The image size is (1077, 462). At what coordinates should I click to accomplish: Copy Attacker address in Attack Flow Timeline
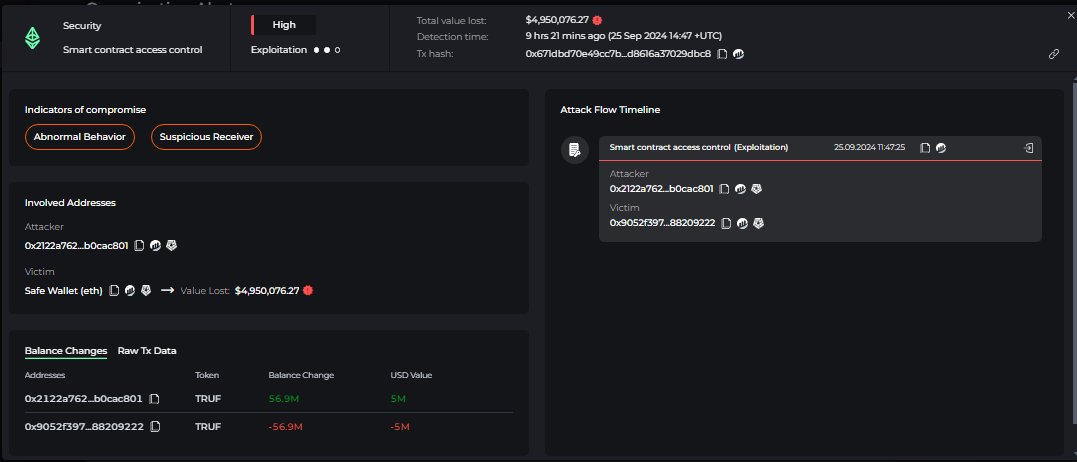724,189
